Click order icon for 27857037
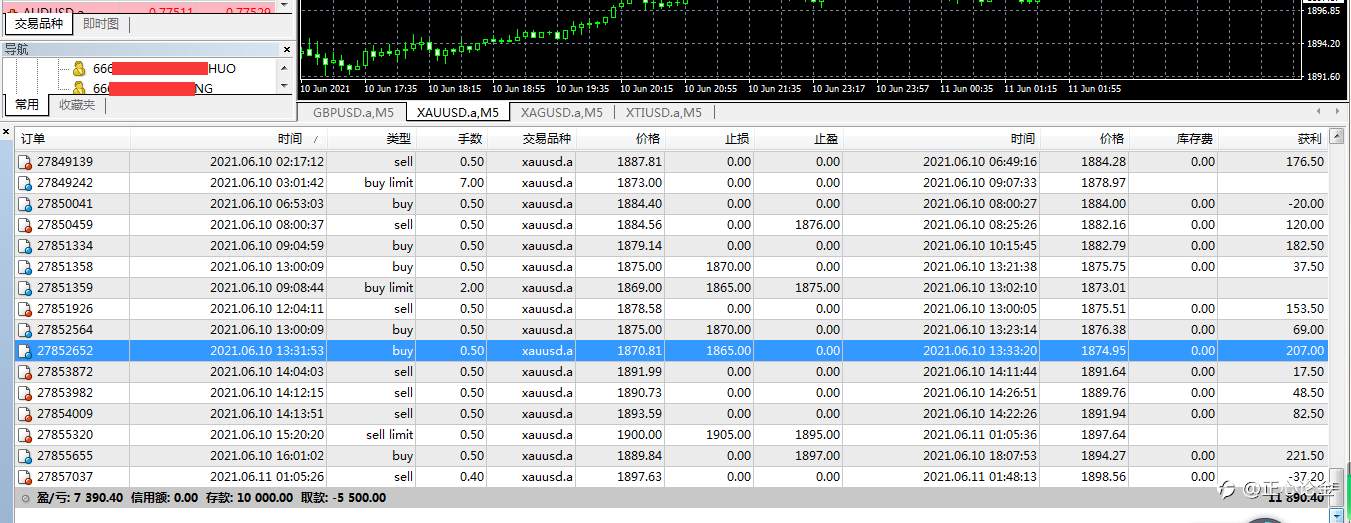Image resolution: width=1351 pixels, height=523 pixels. [x=25, y=477]
